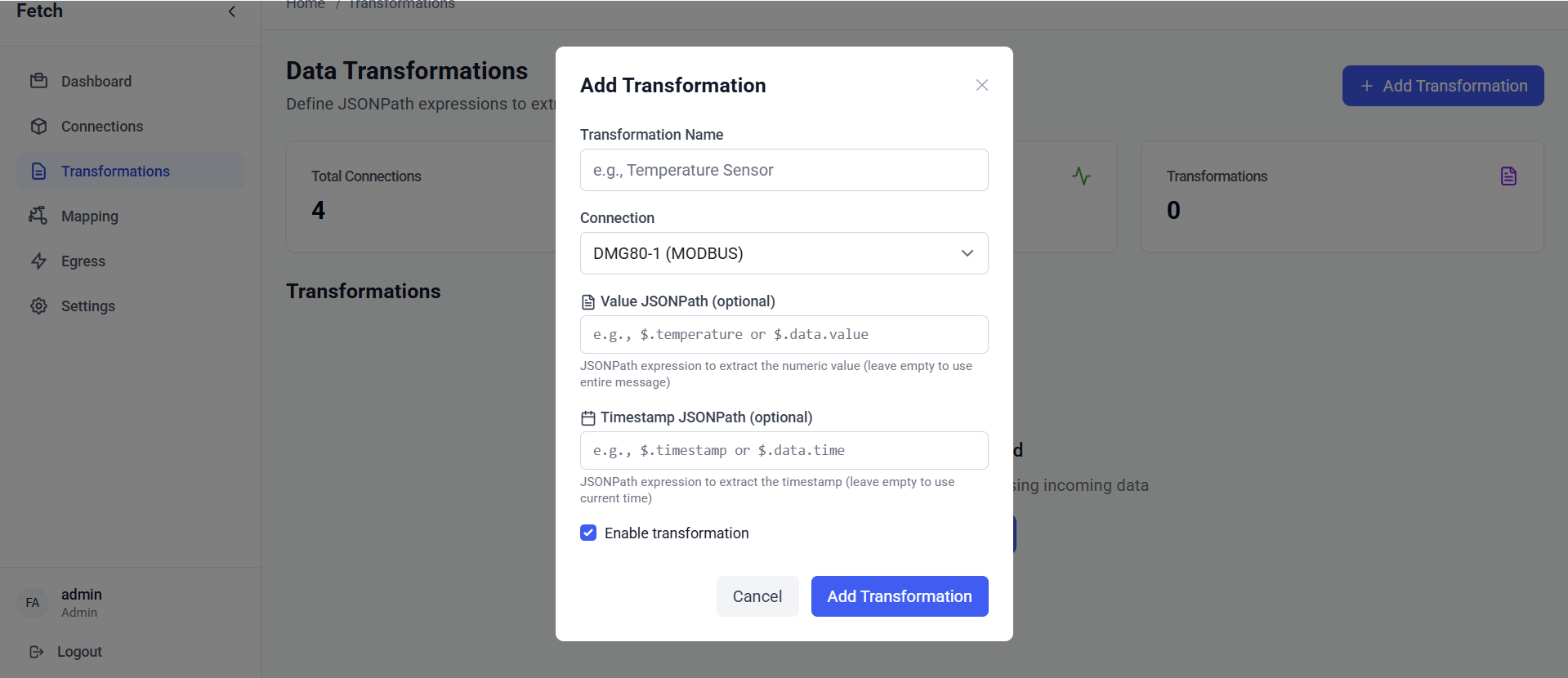Collapse the sidebar with the chevron
This screenshot has height=678, width=1568.
(x=232, y=11)
